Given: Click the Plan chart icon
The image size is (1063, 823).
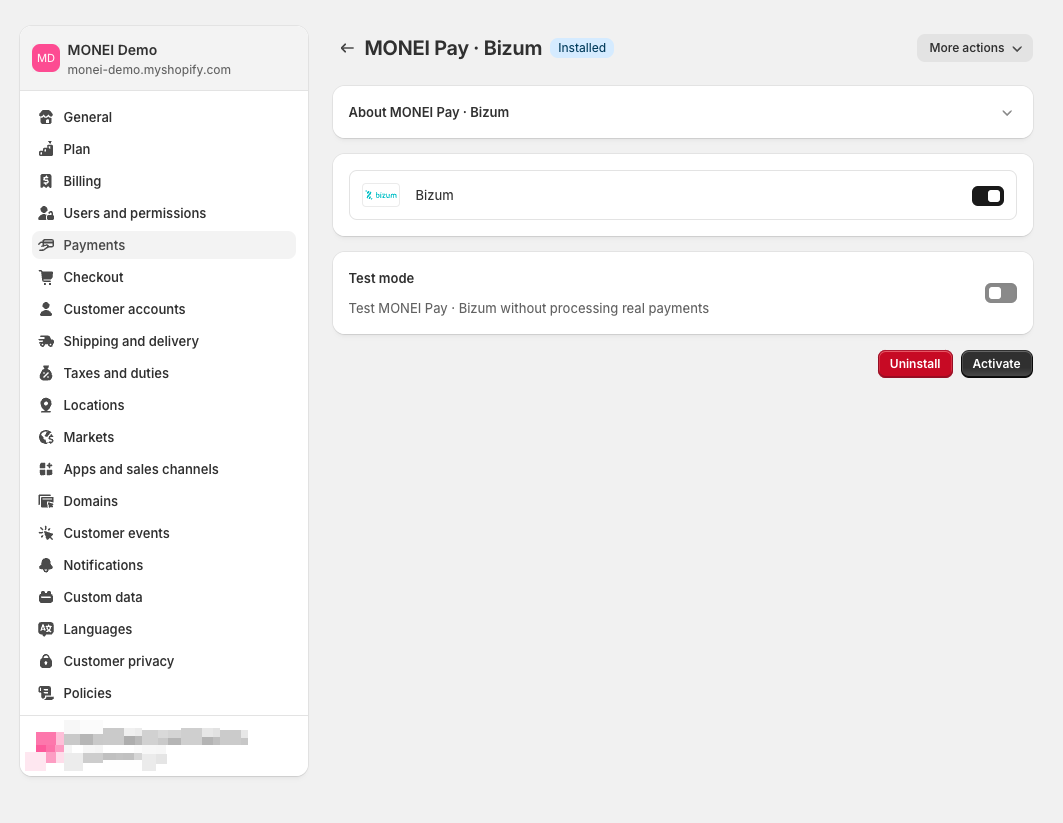Looking at the screenshot, I should click(x=46, y=149).
